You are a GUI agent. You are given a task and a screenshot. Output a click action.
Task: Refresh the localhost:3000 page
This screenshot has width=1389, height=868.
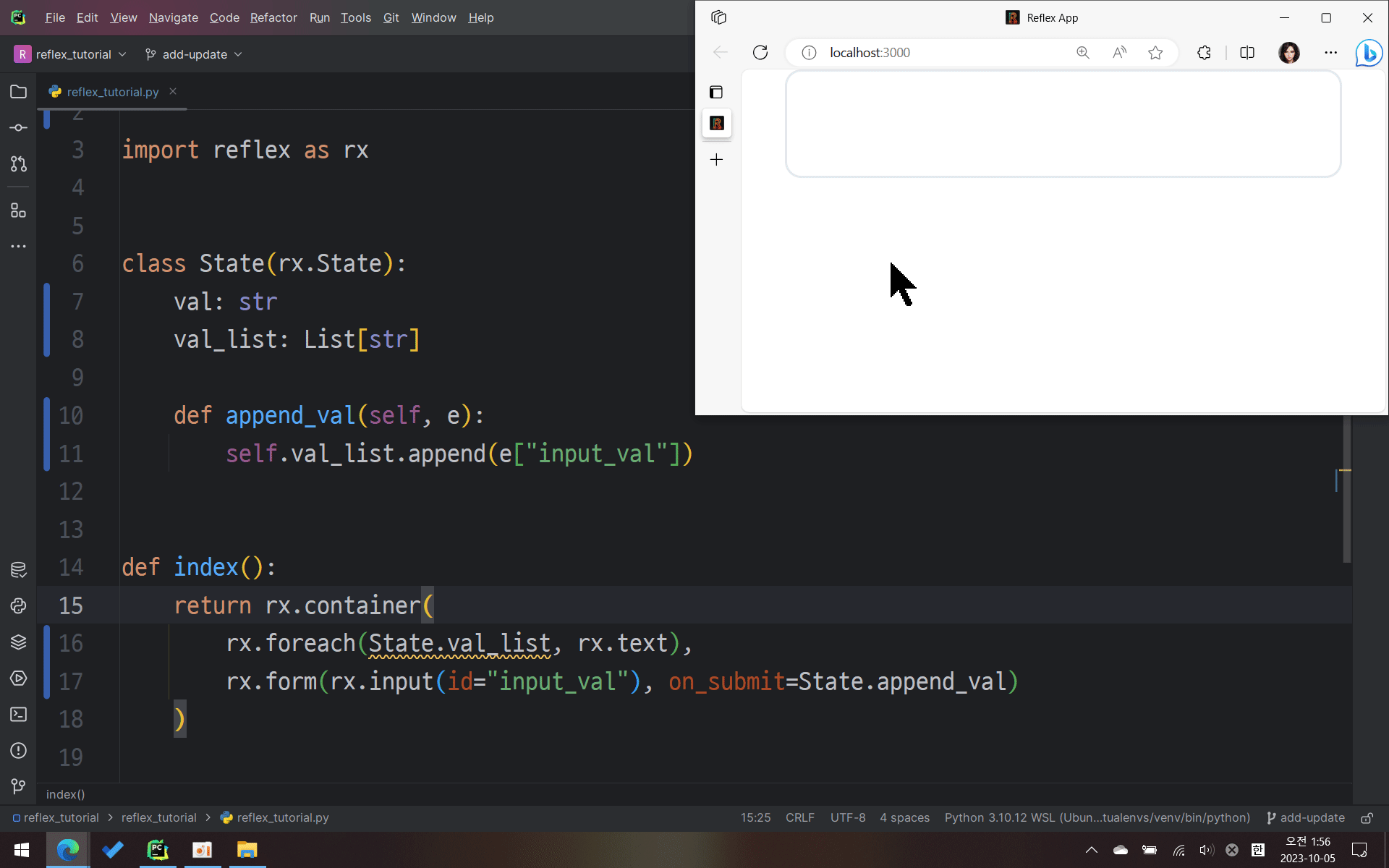(760, 53)
